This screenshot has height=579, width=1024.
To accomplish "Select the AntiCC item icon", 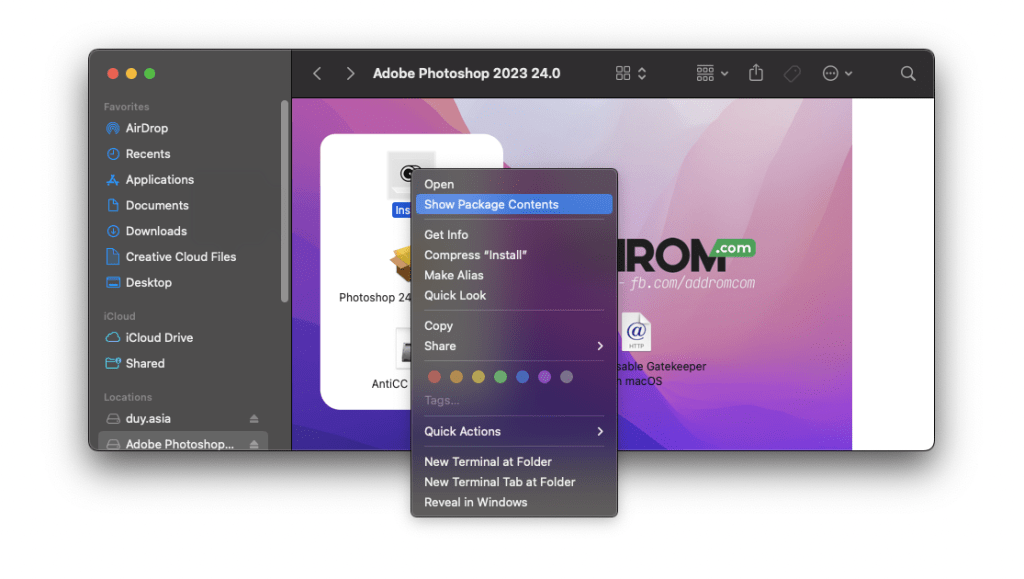I will pos(403,348).
